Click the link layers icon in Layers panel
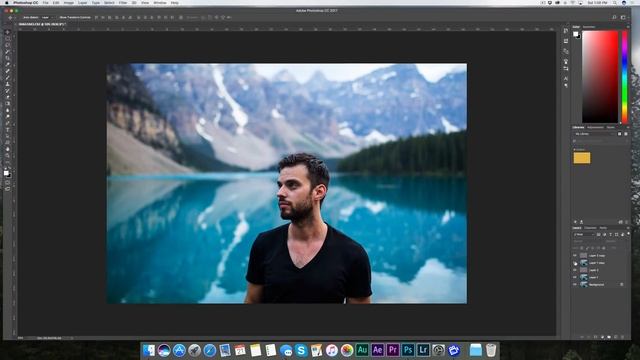Screen dimensions: 640x360 pos(582,337)
